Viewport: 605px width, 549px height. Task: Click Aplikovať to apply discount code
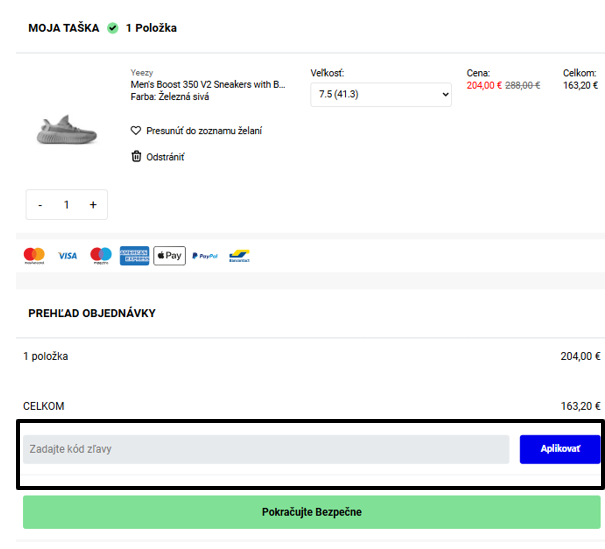[x=560, y=449]
